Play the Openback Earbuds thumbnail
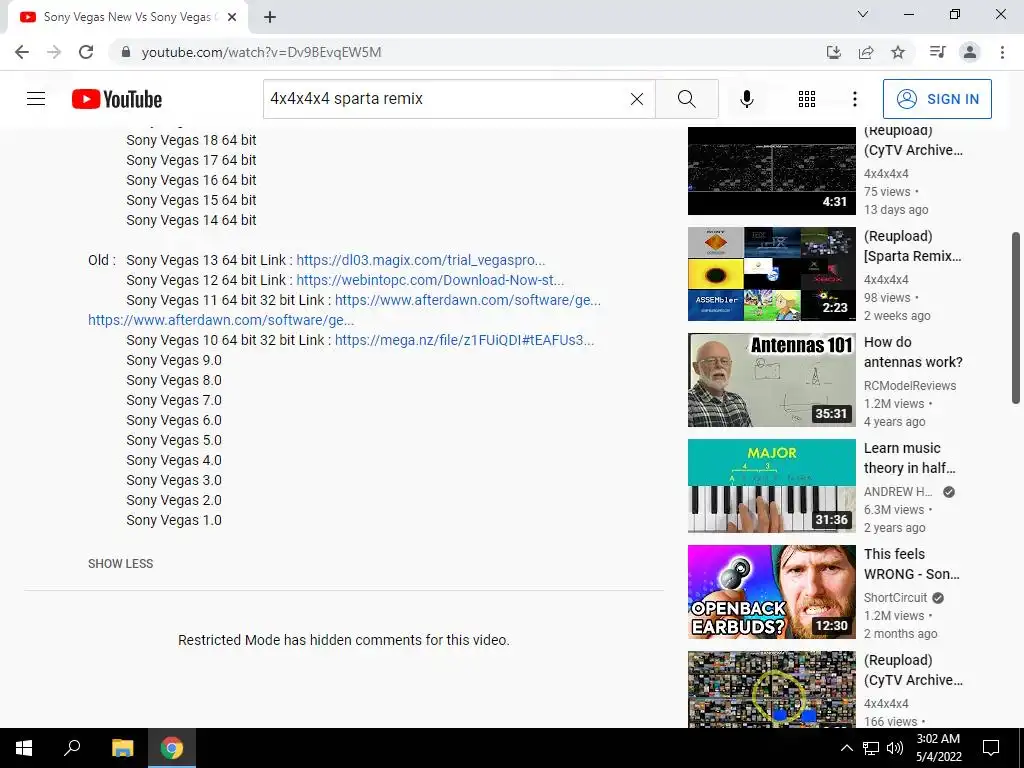 tap(771, 592)
